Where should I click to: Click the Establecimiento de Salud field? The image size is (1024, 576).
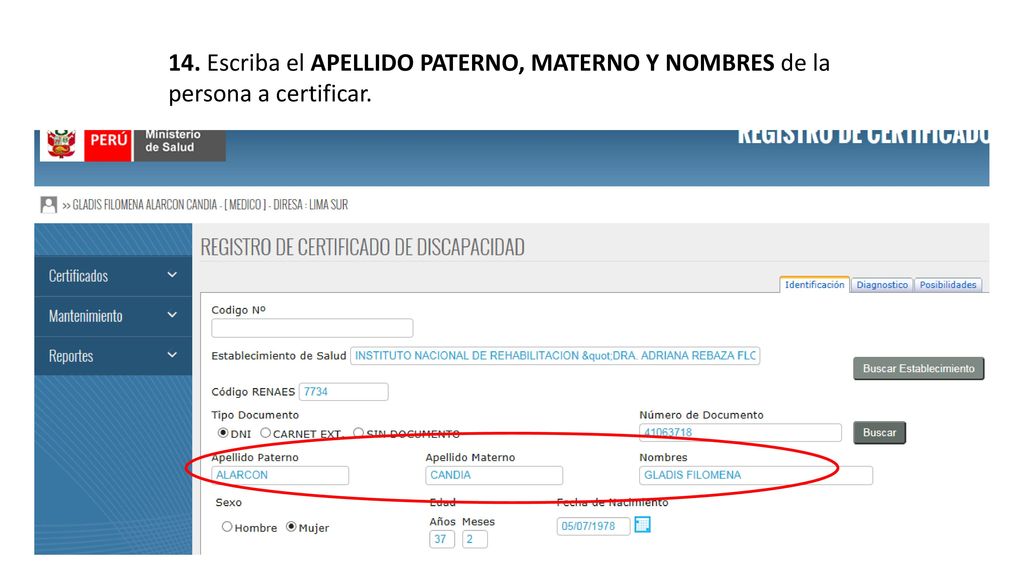pos(555,356)
